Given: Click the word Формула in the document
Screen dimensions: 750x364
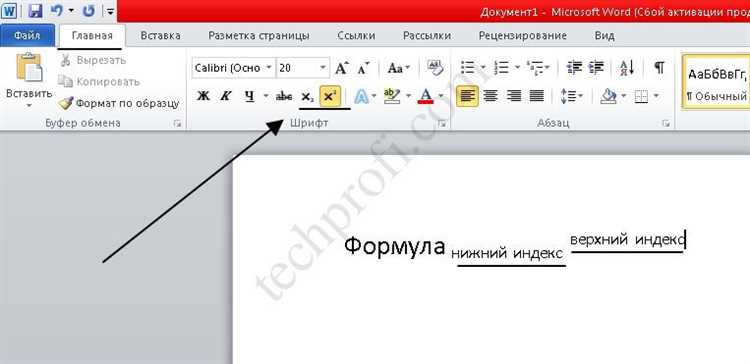Looking at the screenshot, I should pyautogui.click(x=395, y=246).
